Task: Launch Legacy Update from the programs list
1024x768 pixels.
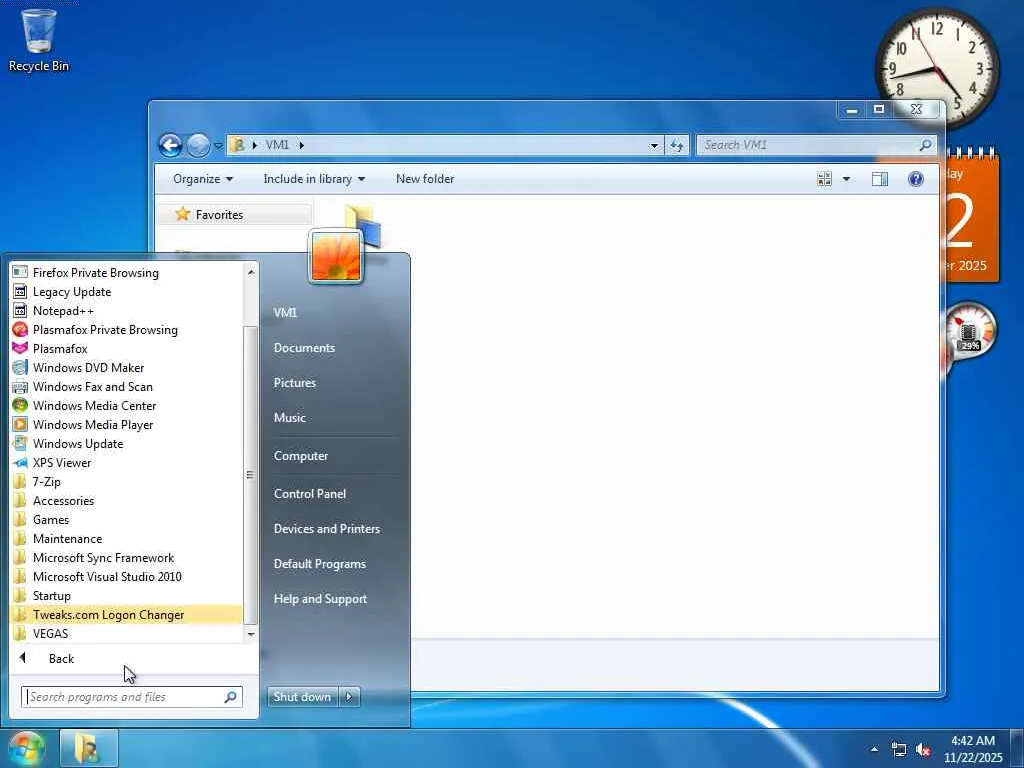Action: point(126,292)
